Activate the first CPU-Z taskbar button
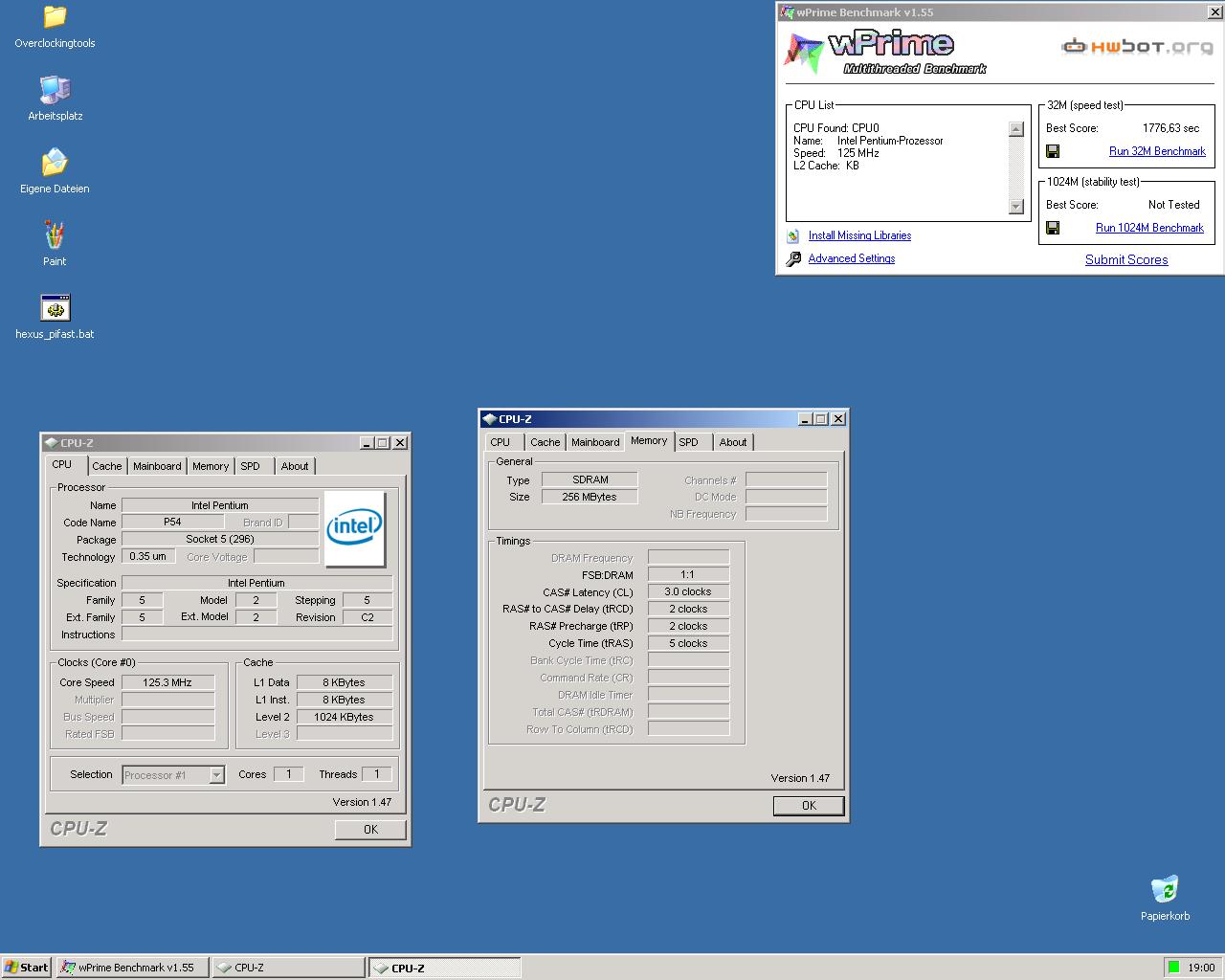 (288, 968)
